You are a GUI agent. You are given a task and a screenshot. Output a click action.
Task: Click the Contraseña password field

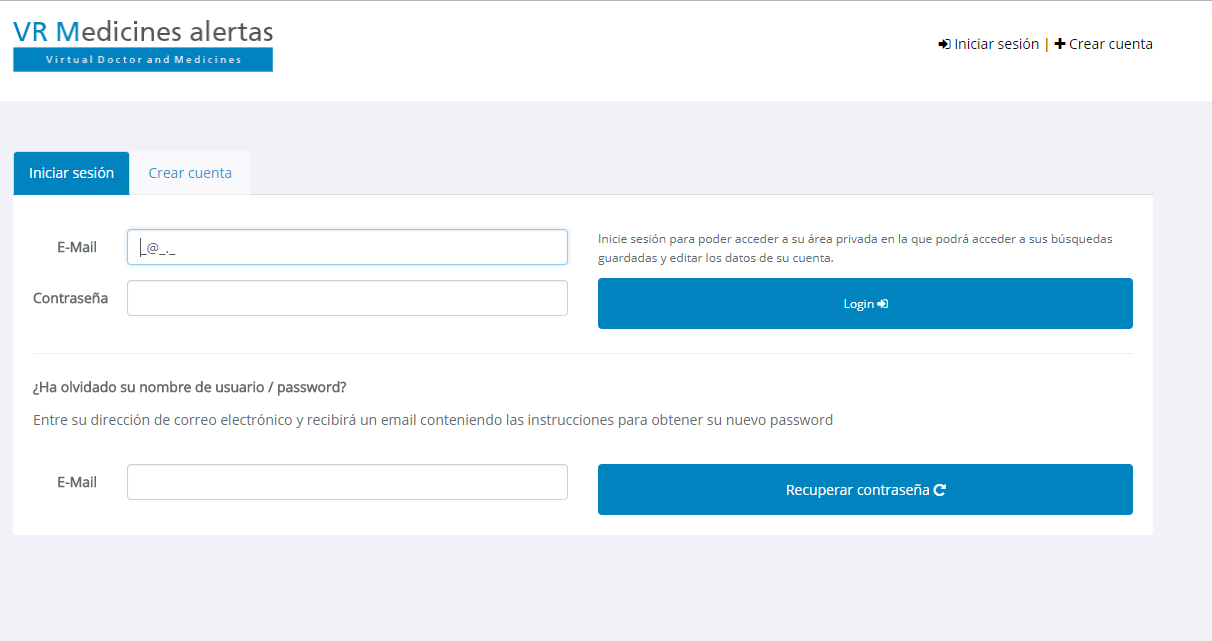(x=347, y=298)
